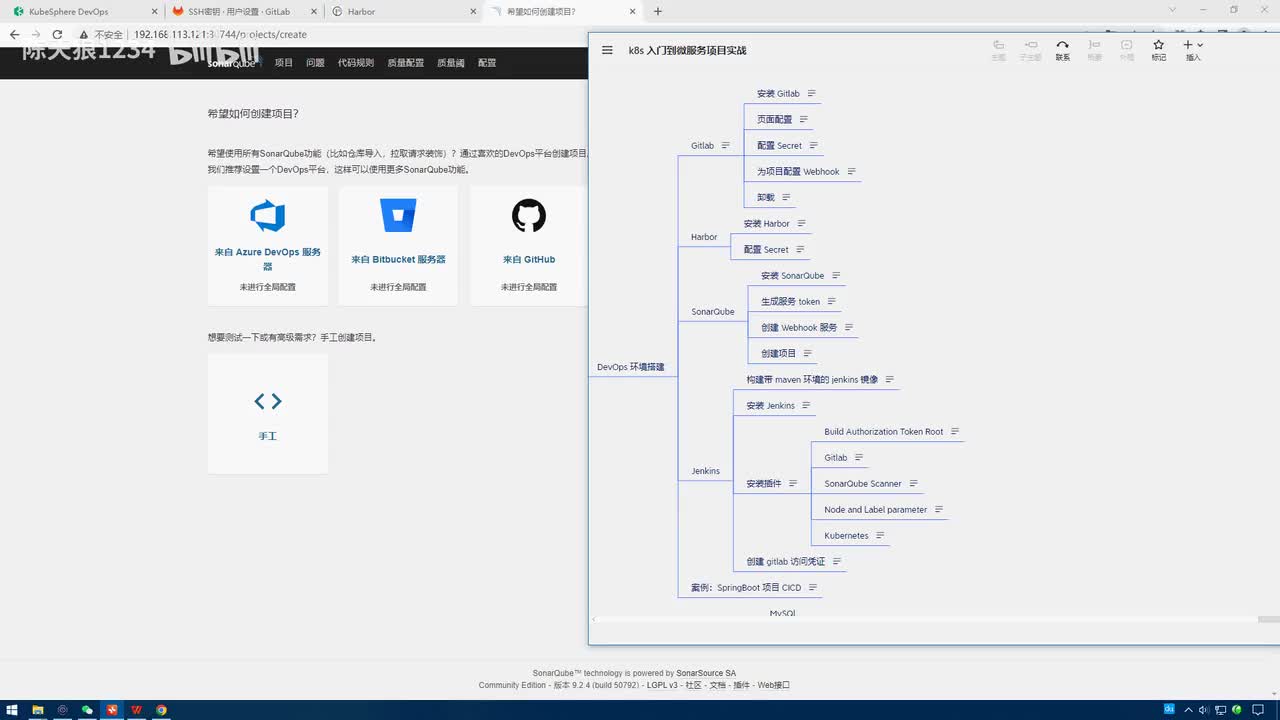Open the Web接口 footer link
The image size is (1280, 720).
click(x=773, y=685)
